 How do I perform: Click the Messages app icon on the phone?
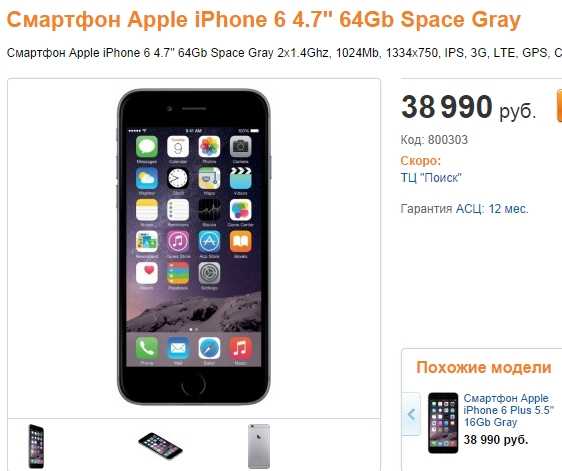[147, 147]
